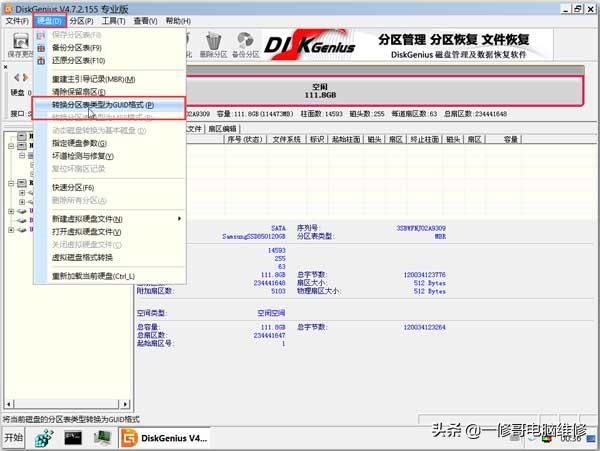The width and height of the screenshot is (600, 451).
Task: Expand the 新建虚拟硬盘文件 submenu arrow
Action: pos(179,219)
